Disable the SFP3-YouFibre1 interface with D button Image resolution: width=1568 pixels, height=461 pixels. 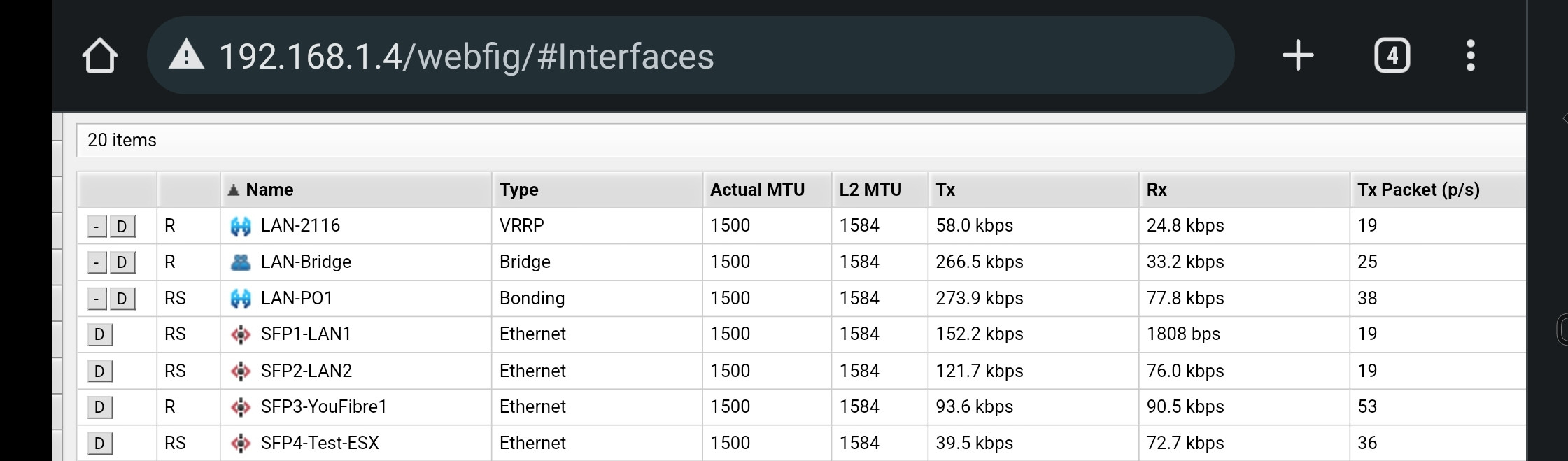[x=99, y=407]
